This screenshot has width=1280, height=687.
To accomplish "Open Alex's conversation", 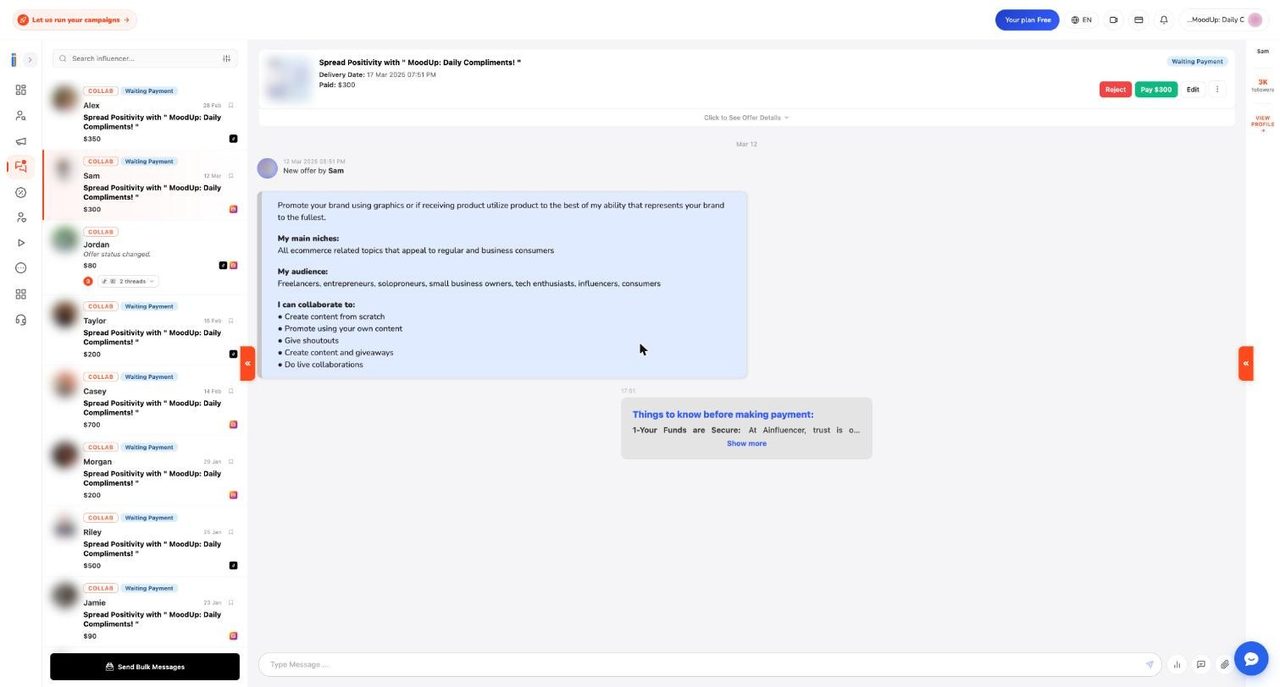I will pos(145,114).
